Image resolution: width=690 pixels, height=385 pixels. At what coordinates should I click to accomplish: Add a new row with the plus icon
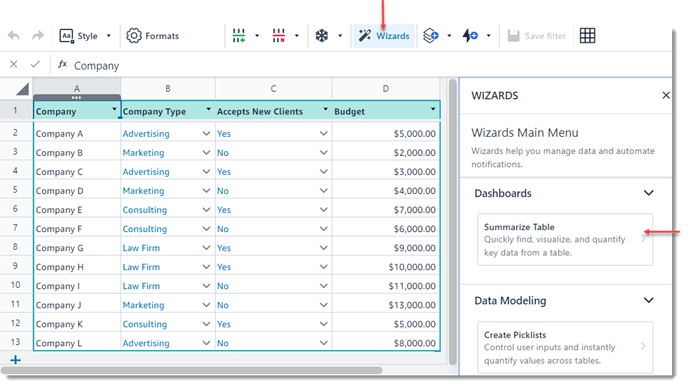coord(15,360)
